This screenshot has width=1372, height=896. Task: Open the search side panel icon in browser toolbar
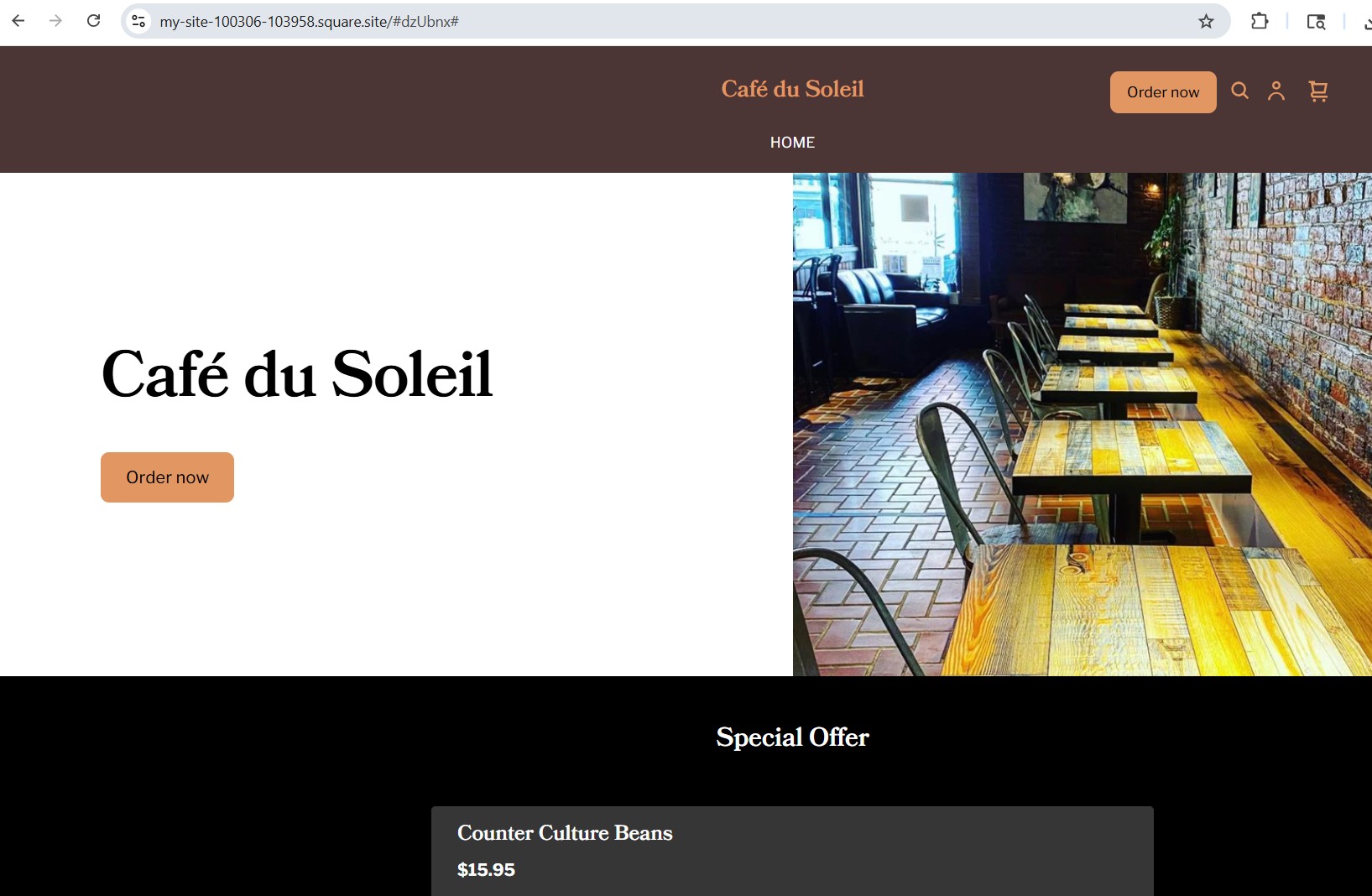click(1316, 21)
